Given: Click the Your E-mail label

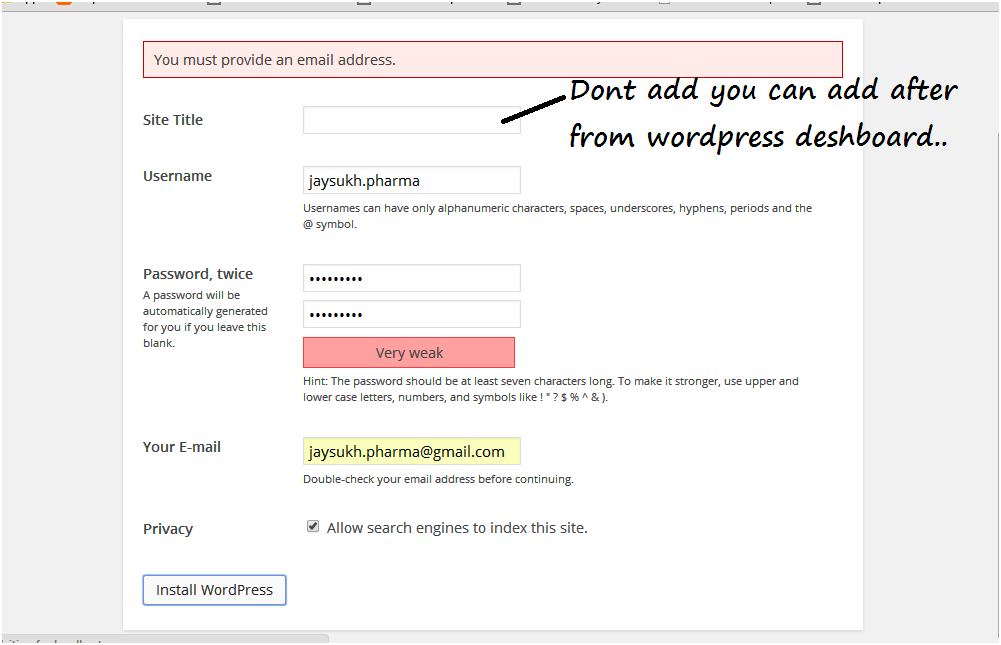Looking at the screenshot, I should coord(182,447).
